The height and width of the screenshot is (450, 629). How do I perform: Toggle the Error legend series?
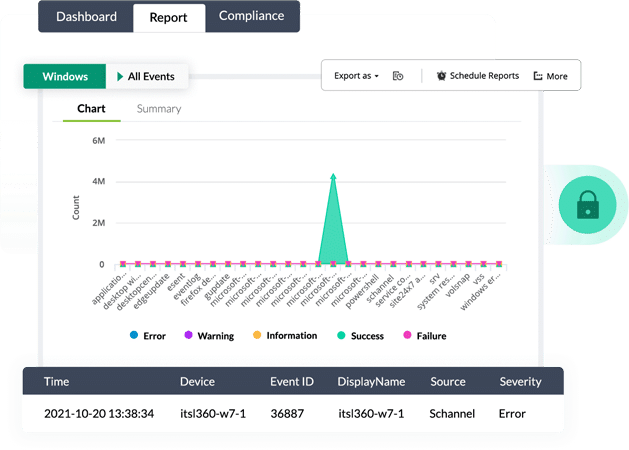148,335
